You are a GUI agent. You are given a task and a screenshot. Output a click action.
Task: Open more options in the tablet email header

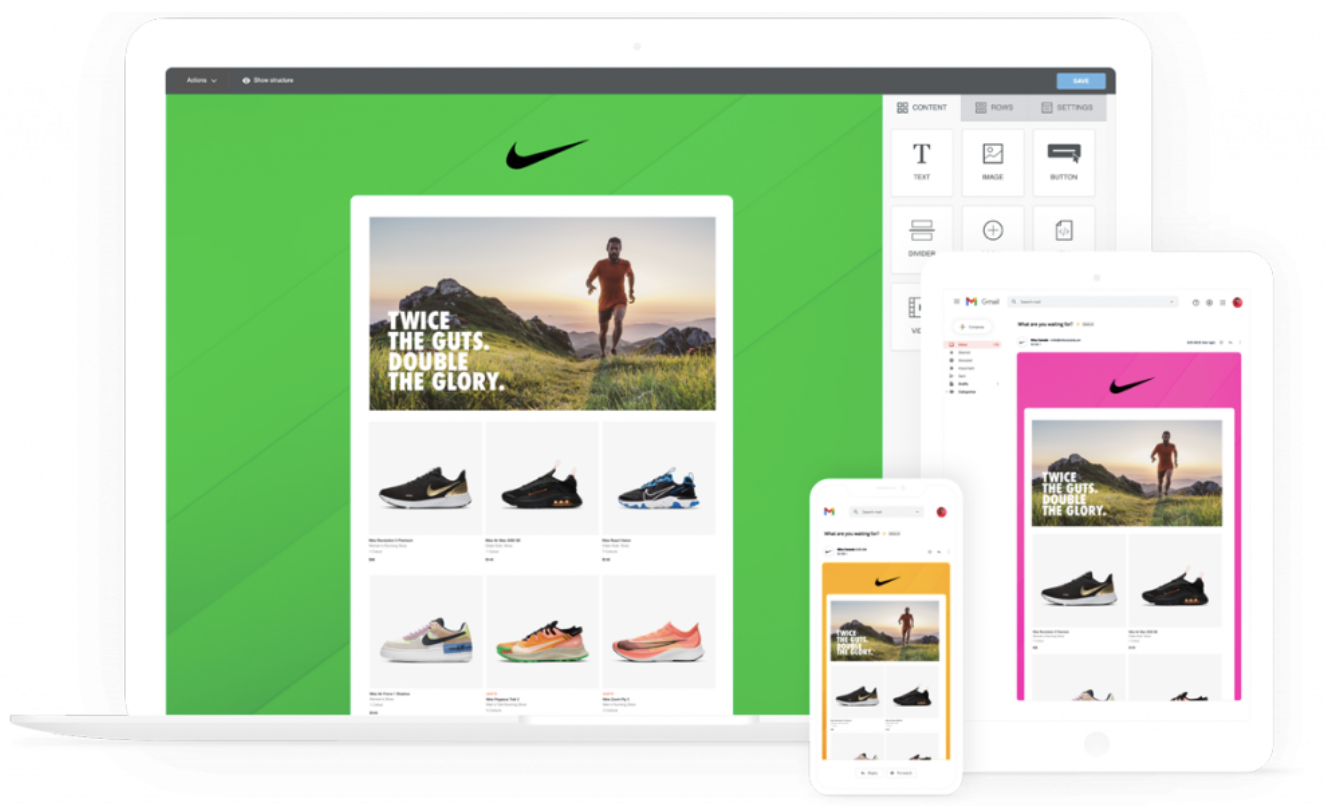[x=1240, y=342]
